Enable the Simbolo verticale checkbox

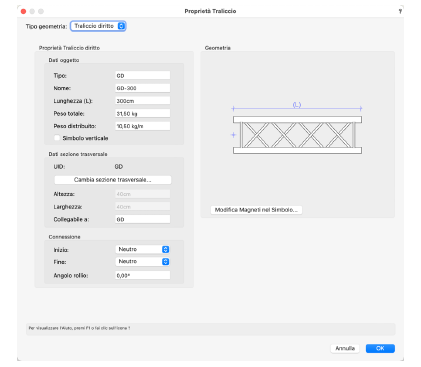pos(57,138)
